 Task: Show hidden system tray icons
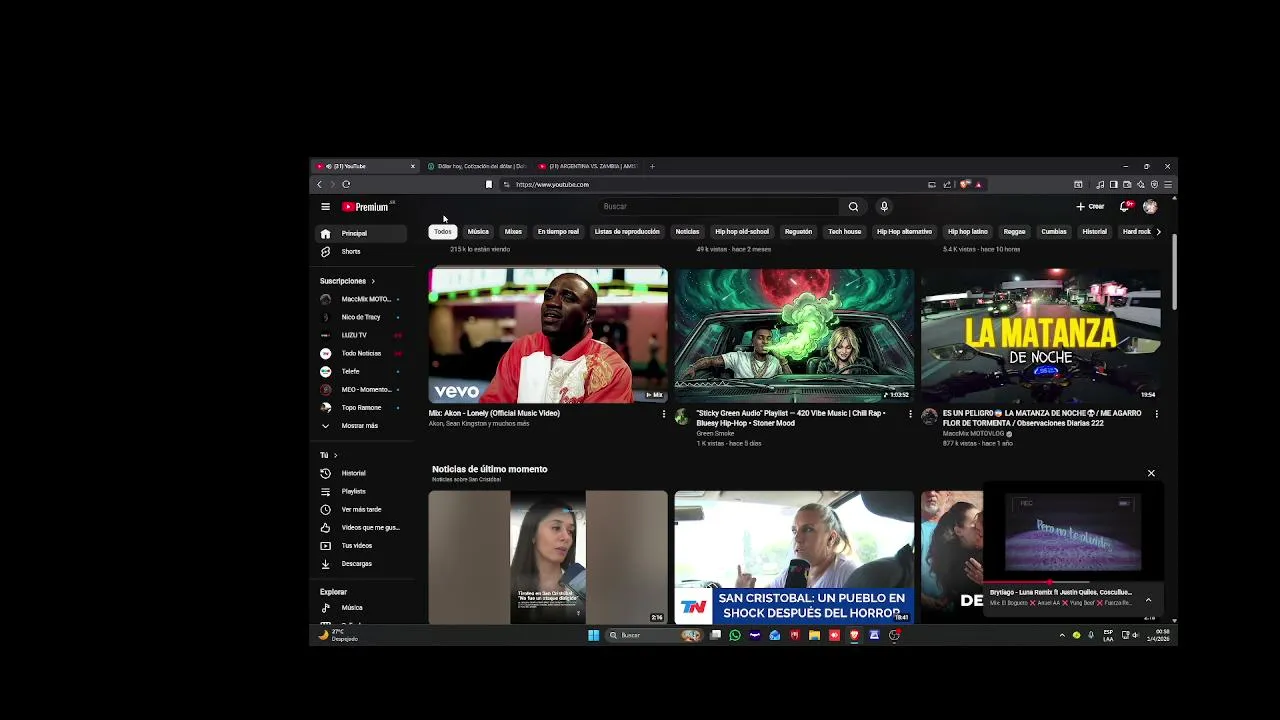click(x=1062, y=635)
